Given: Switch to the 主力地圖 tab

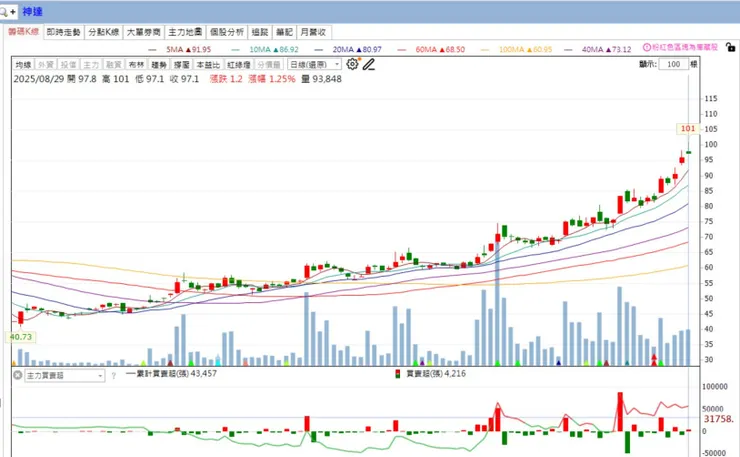Looking at the screenshot, I should tap(185, 32).
